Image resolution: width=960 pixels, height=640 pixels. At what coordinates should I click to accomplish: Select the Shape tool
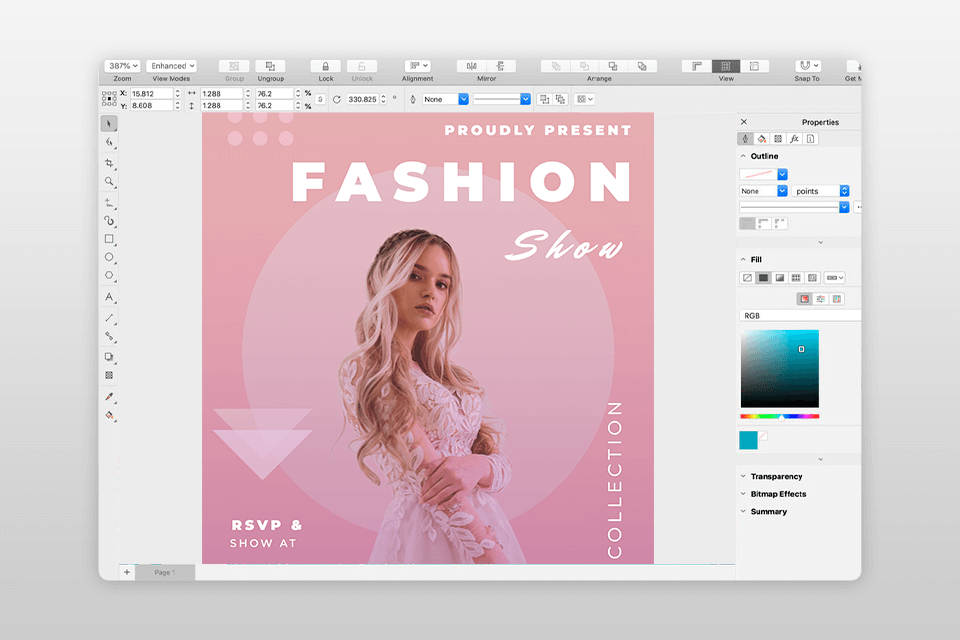coord(111,142)
